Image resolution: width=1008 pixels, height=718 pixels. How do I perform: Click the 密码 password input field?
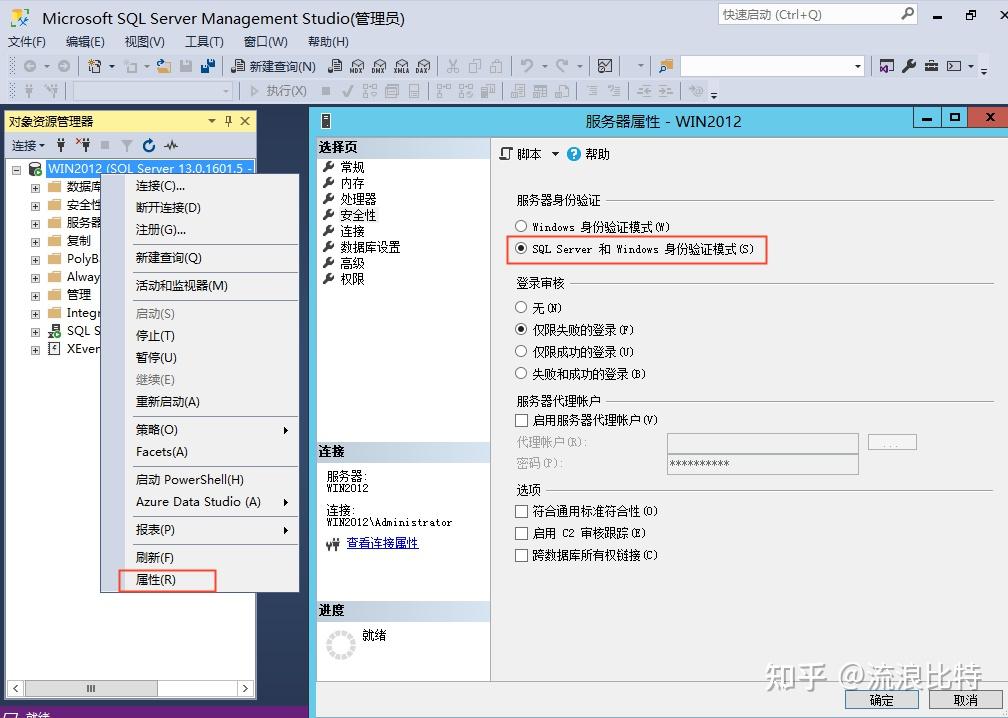point(762,464)
